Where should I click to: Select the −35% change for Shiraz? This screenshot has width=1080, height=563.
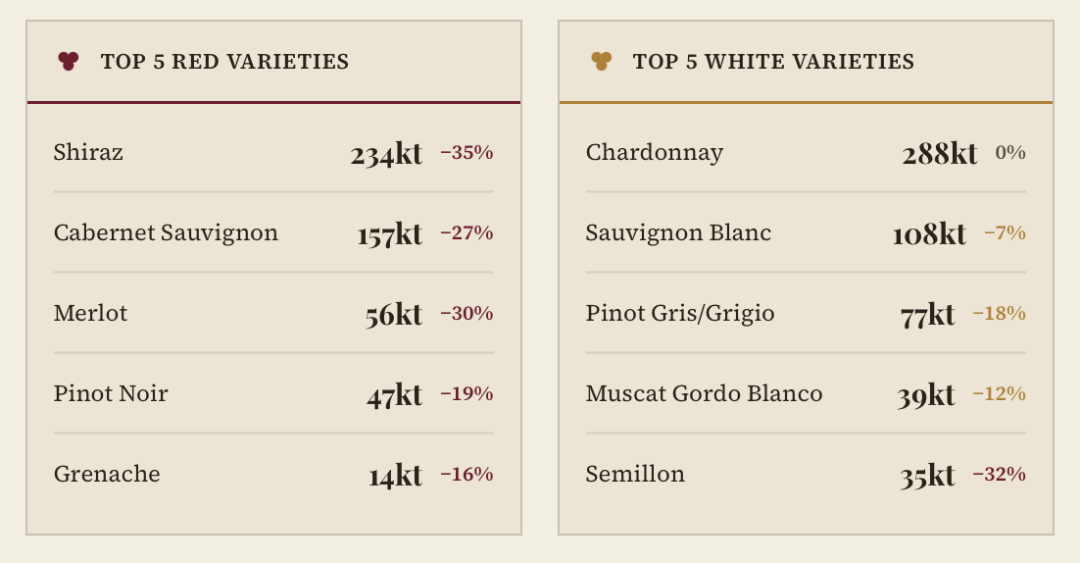click(467, 152)
